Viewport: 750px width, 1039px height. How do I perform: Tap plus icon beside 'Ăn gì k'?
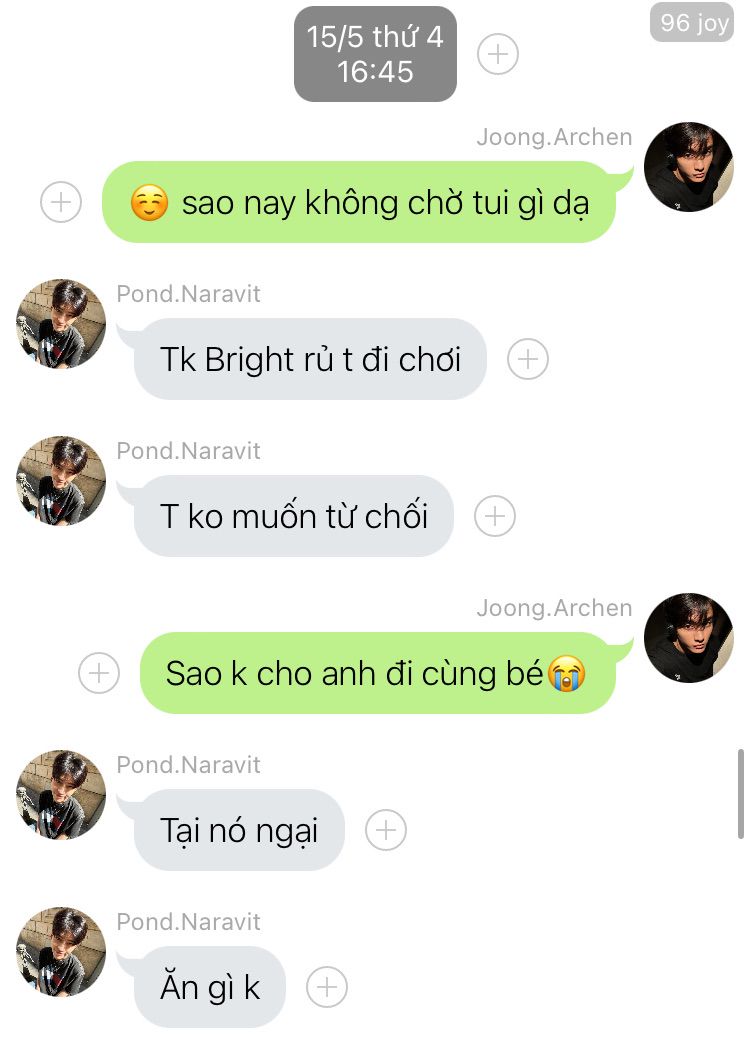(327, 987)
